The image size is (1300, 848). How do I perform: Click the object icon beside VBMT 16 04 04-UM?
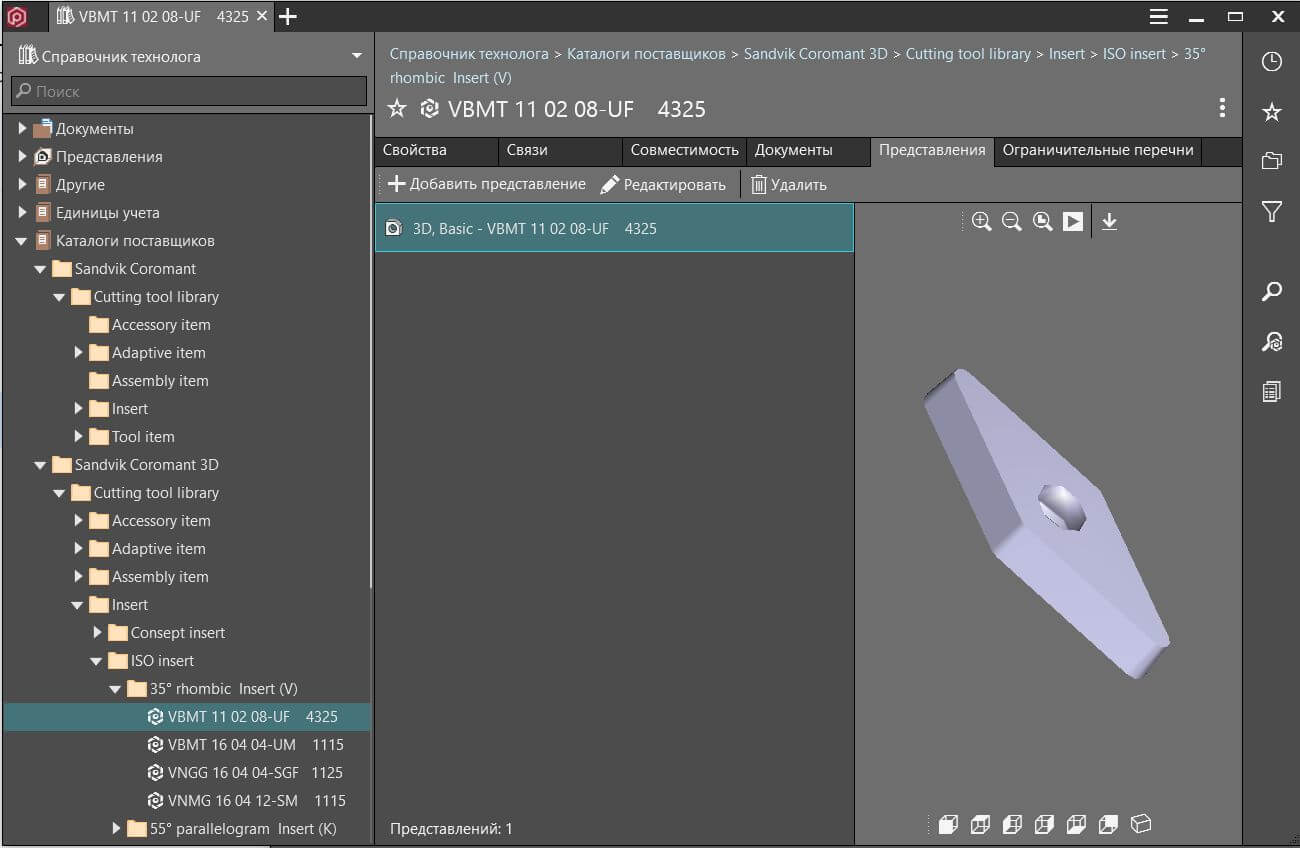pyautogui.click(x=155, y=745)
